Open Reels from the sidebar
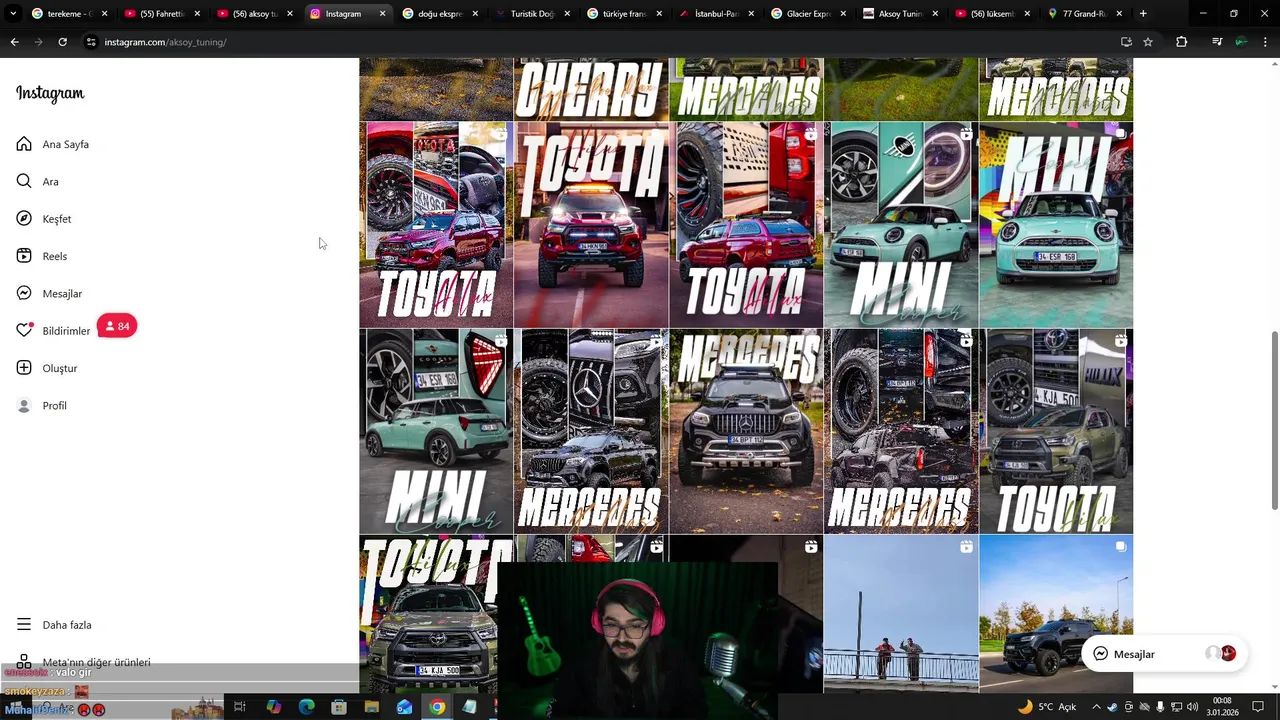 (x=42, y=256)
